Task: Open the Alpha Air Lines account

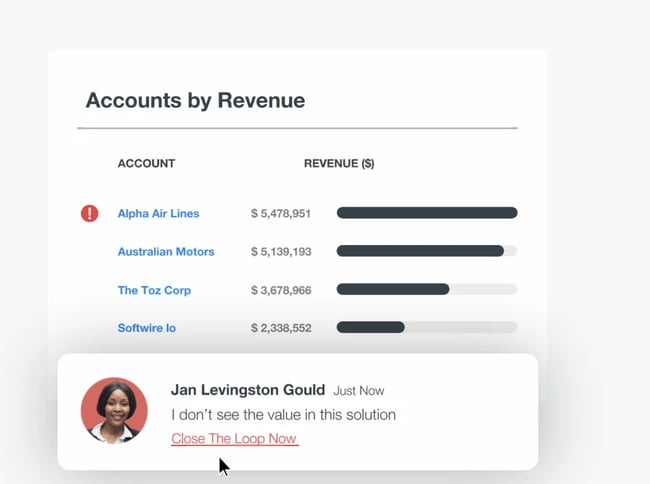Action: 158,213
